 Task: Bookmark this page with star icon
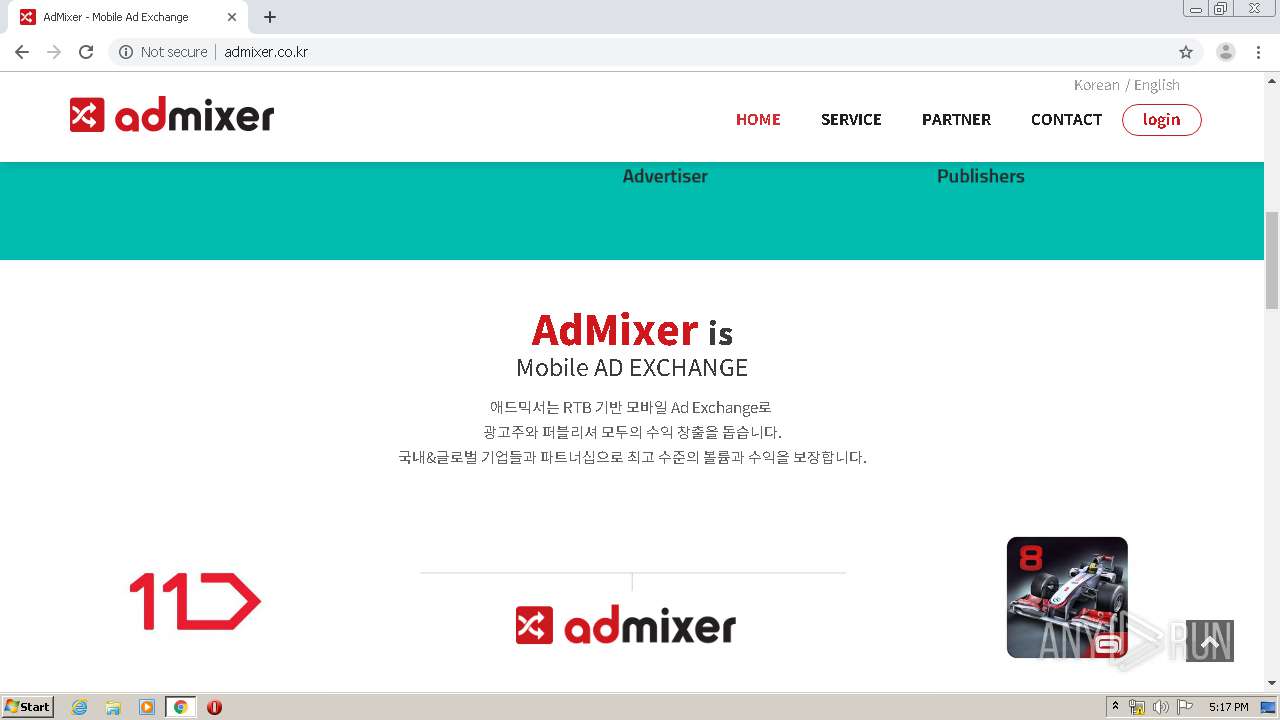(x=1186, y=52)
